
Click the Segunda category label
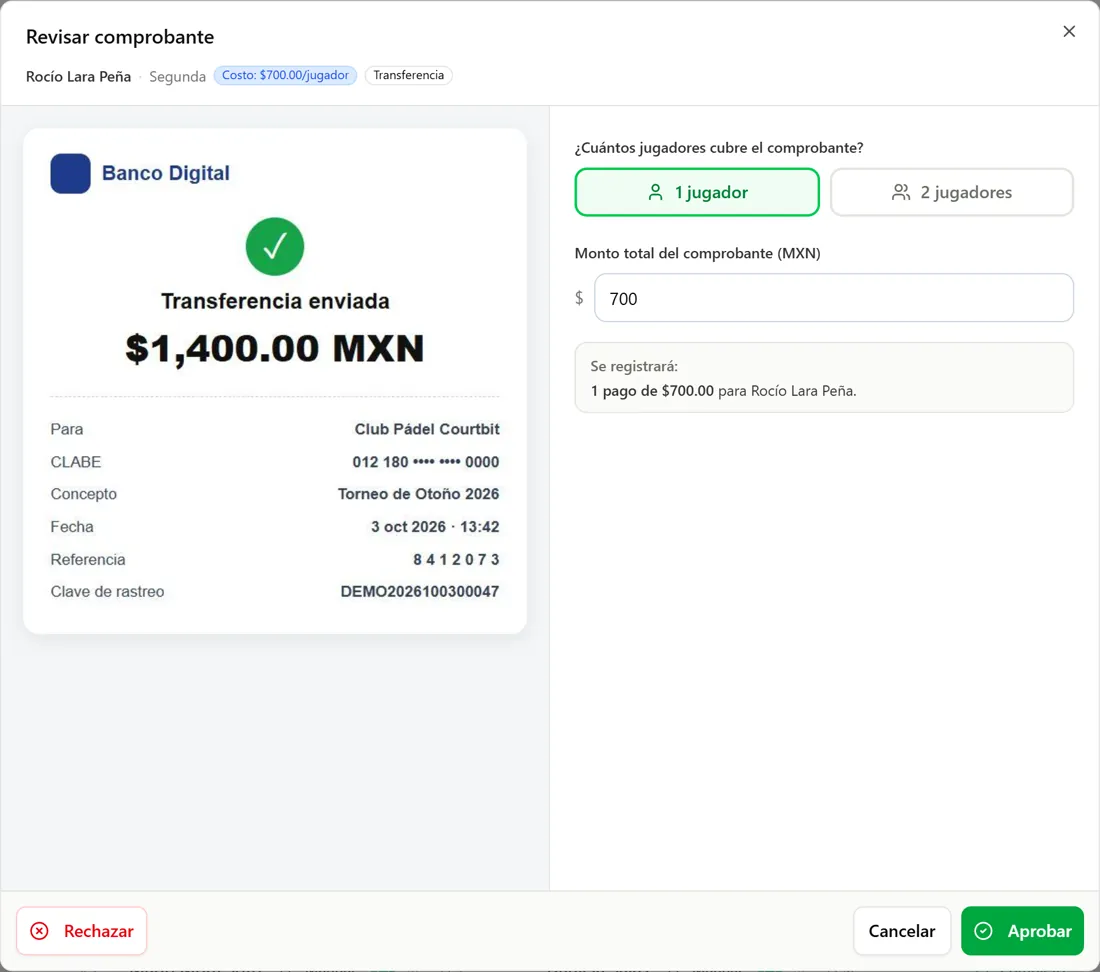[x=177, y=76]
